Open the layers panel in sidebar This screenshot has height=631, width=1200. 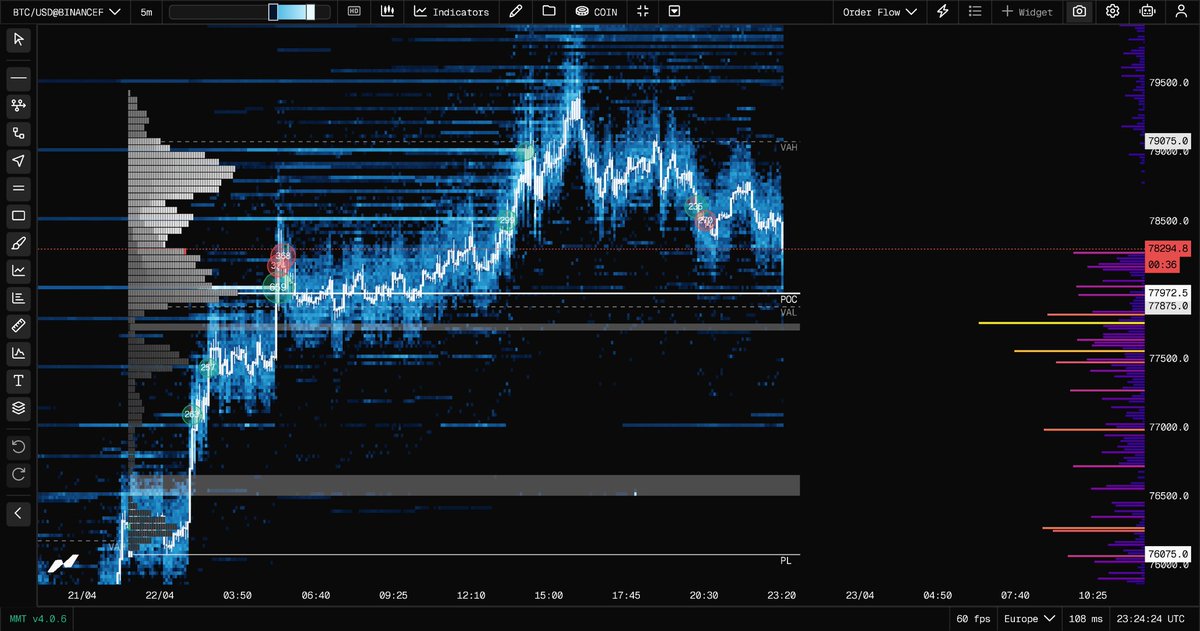click(x=19, y=408)
